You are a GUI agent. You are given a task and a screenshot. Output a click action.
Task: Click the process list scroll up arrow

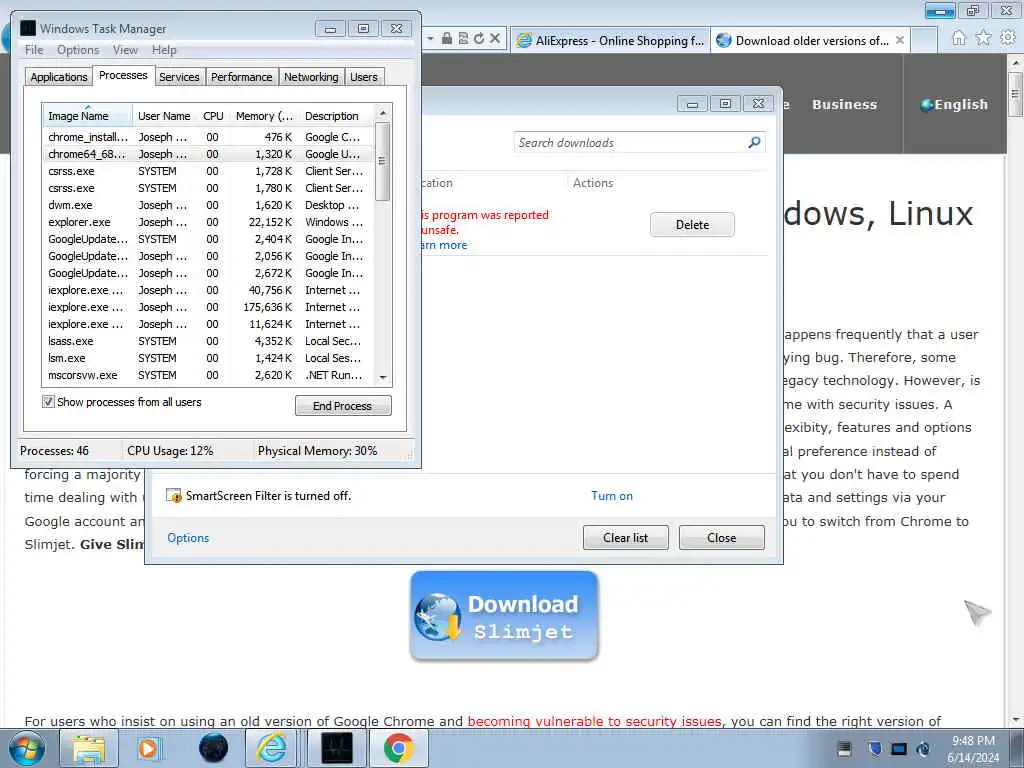click(383, 113)
